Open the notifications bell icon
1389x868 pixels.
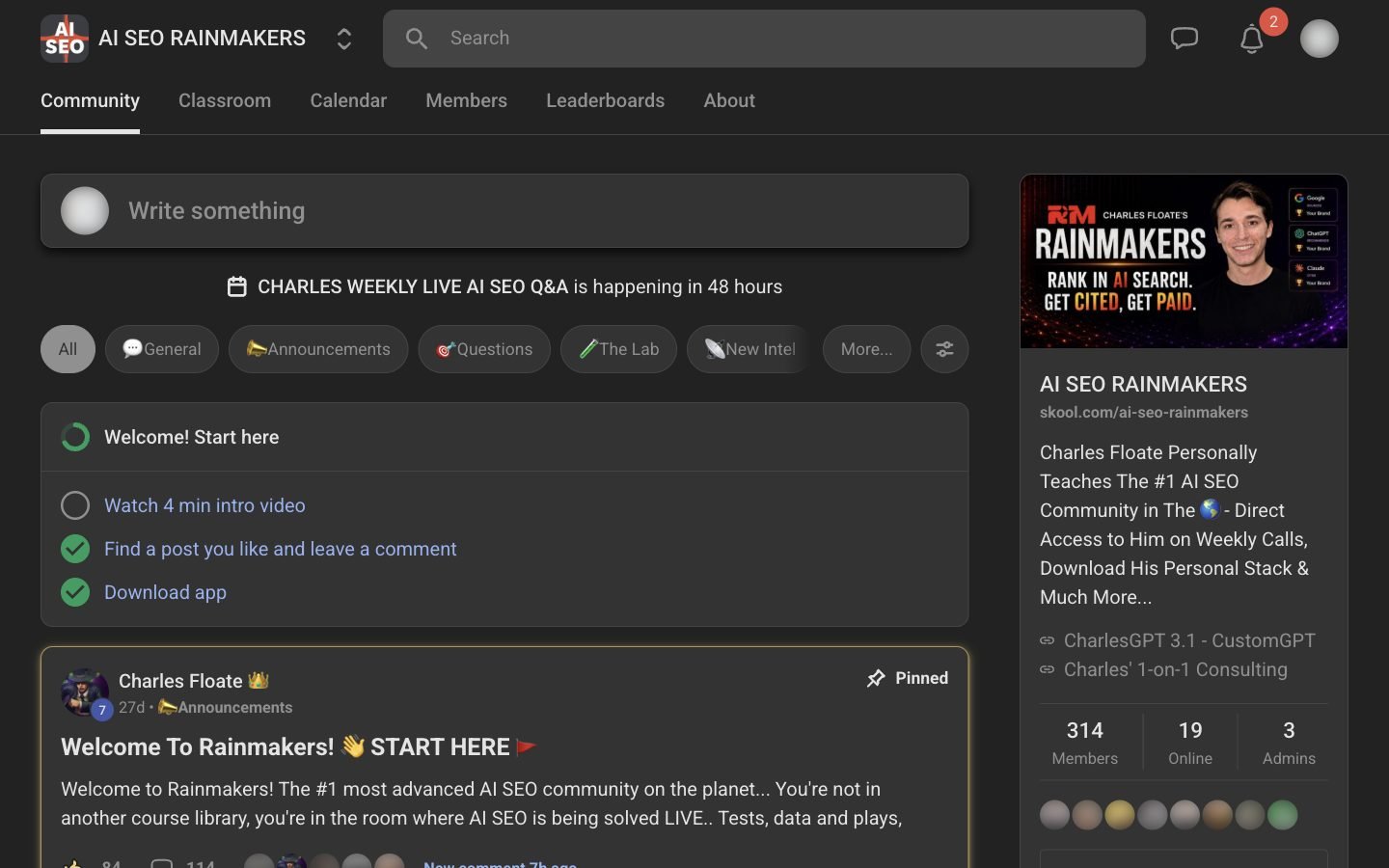(x=1252, y=40)
